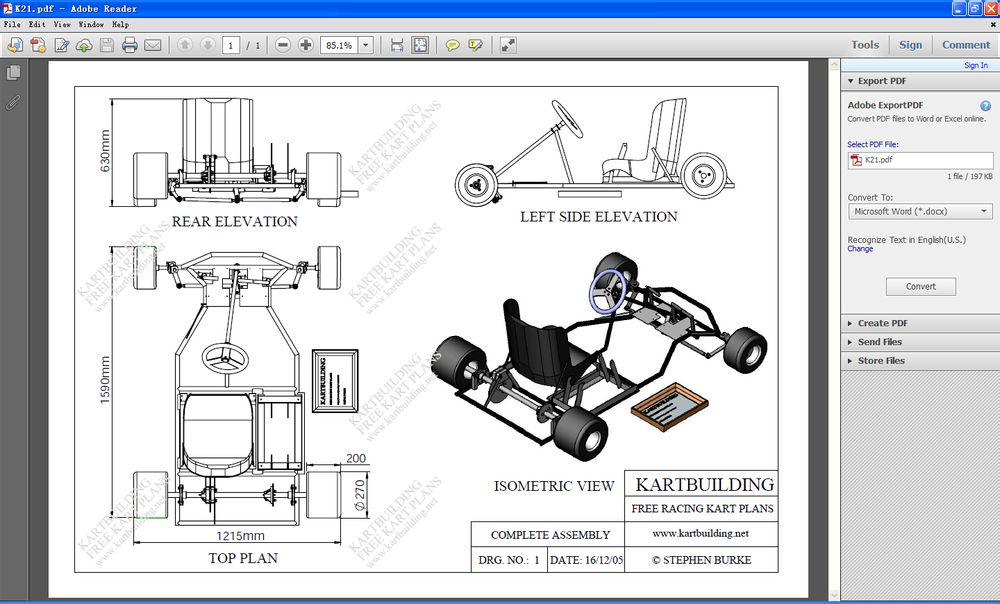This screenshot has height=604, width=1000.
Task: Click the Sign document pencil icon
Action: [x=61, y=45]
